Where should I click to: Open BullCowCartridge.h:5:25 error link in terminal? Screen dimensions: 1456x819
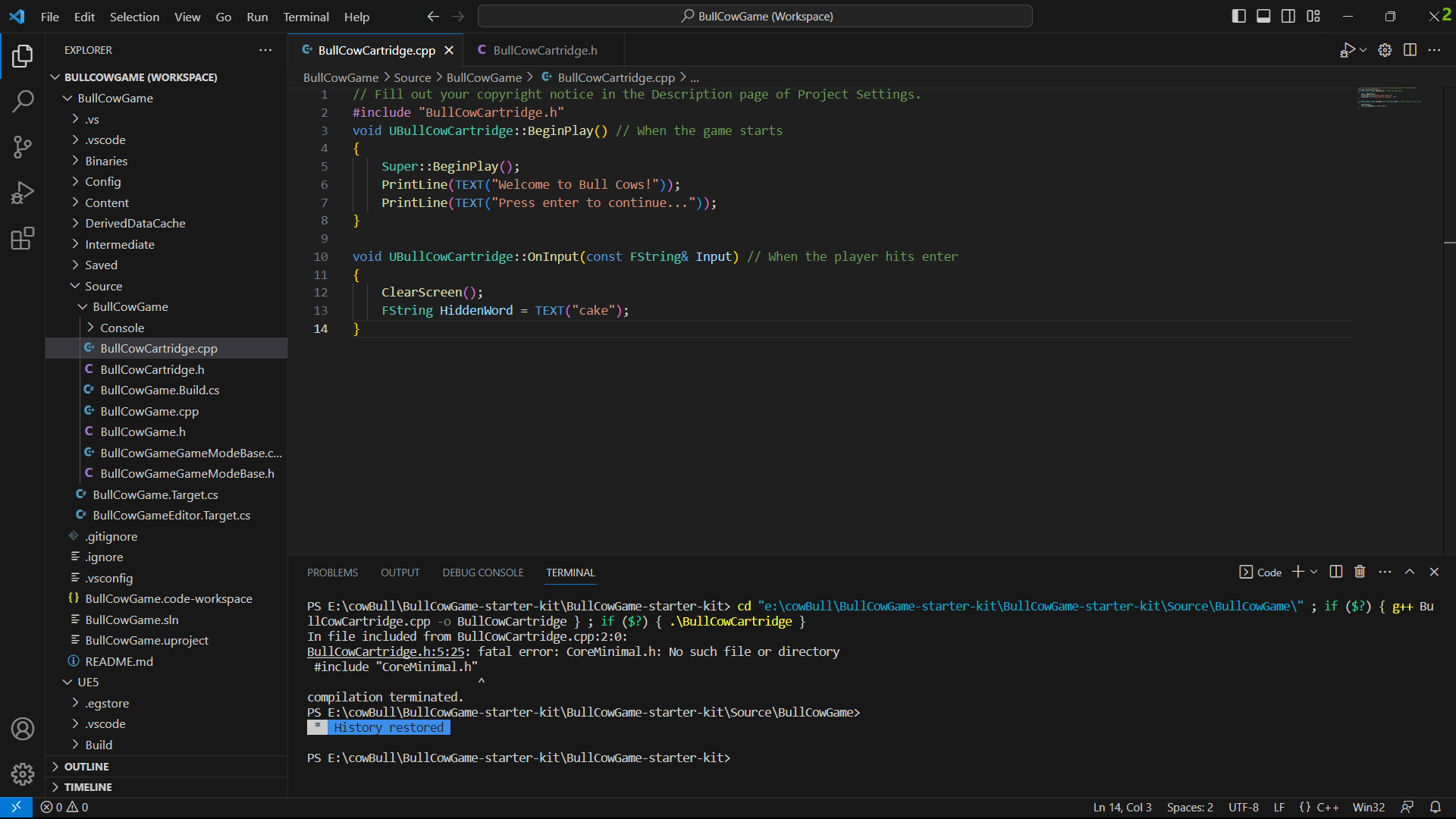tap(385, 651)
